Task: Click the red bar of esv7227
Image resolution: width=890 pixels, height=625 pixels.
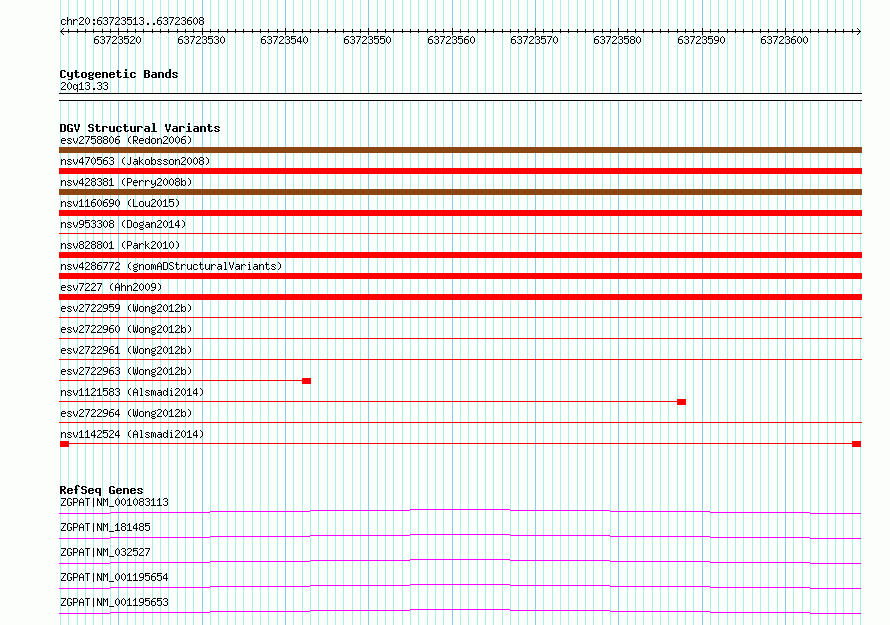Action: [x=460, y=297]
